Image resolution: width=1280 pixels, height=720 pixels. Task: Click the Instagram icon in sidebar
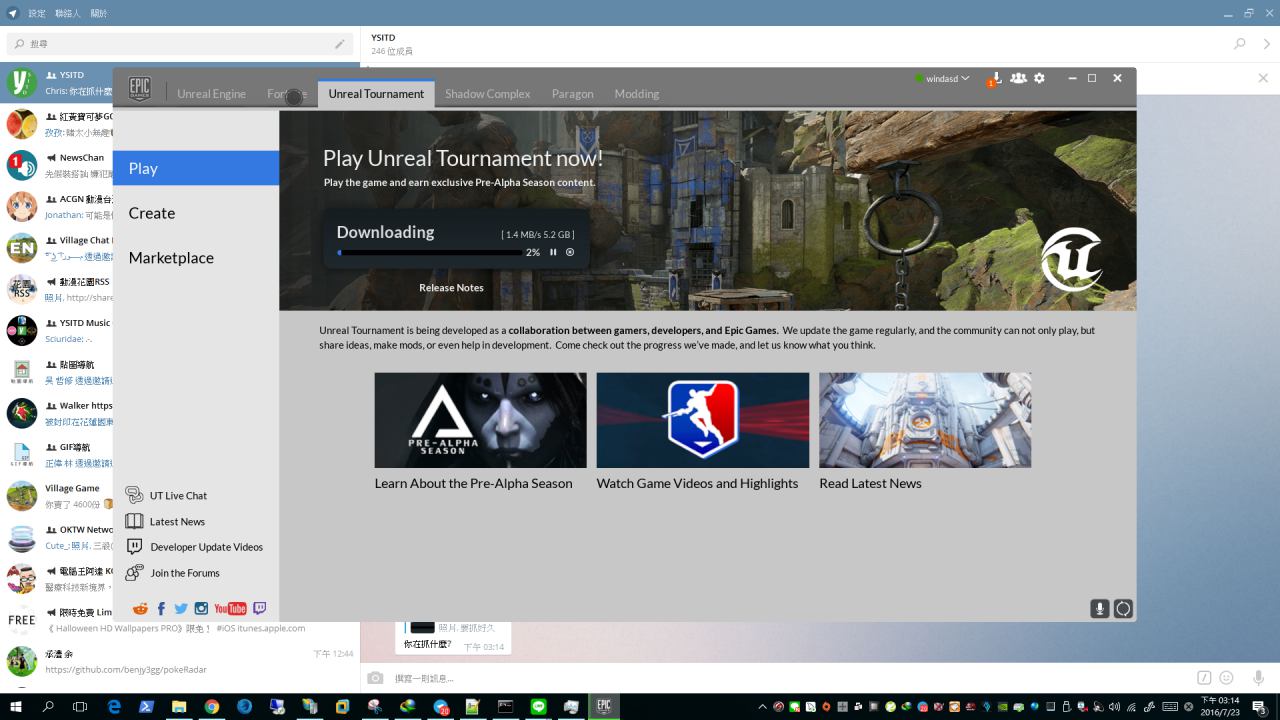coord(201,608)
